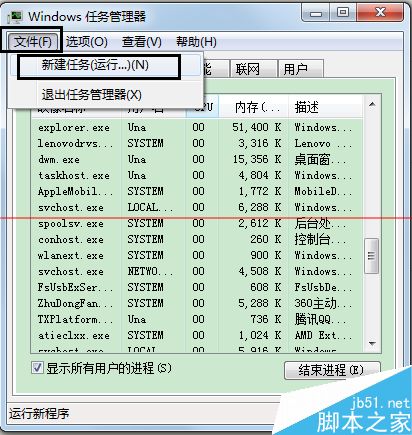Select the FsUsbExSer... process row

pos(197,287)
